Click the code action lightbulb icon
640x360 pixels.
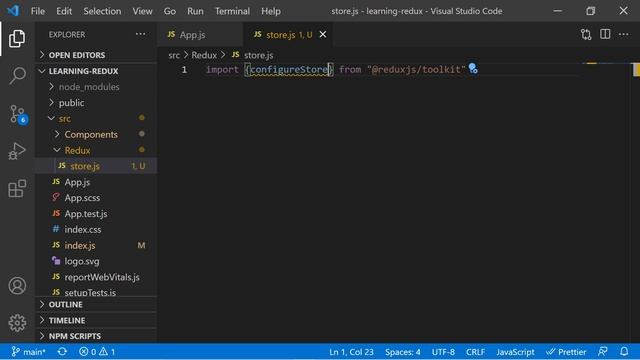473,68
